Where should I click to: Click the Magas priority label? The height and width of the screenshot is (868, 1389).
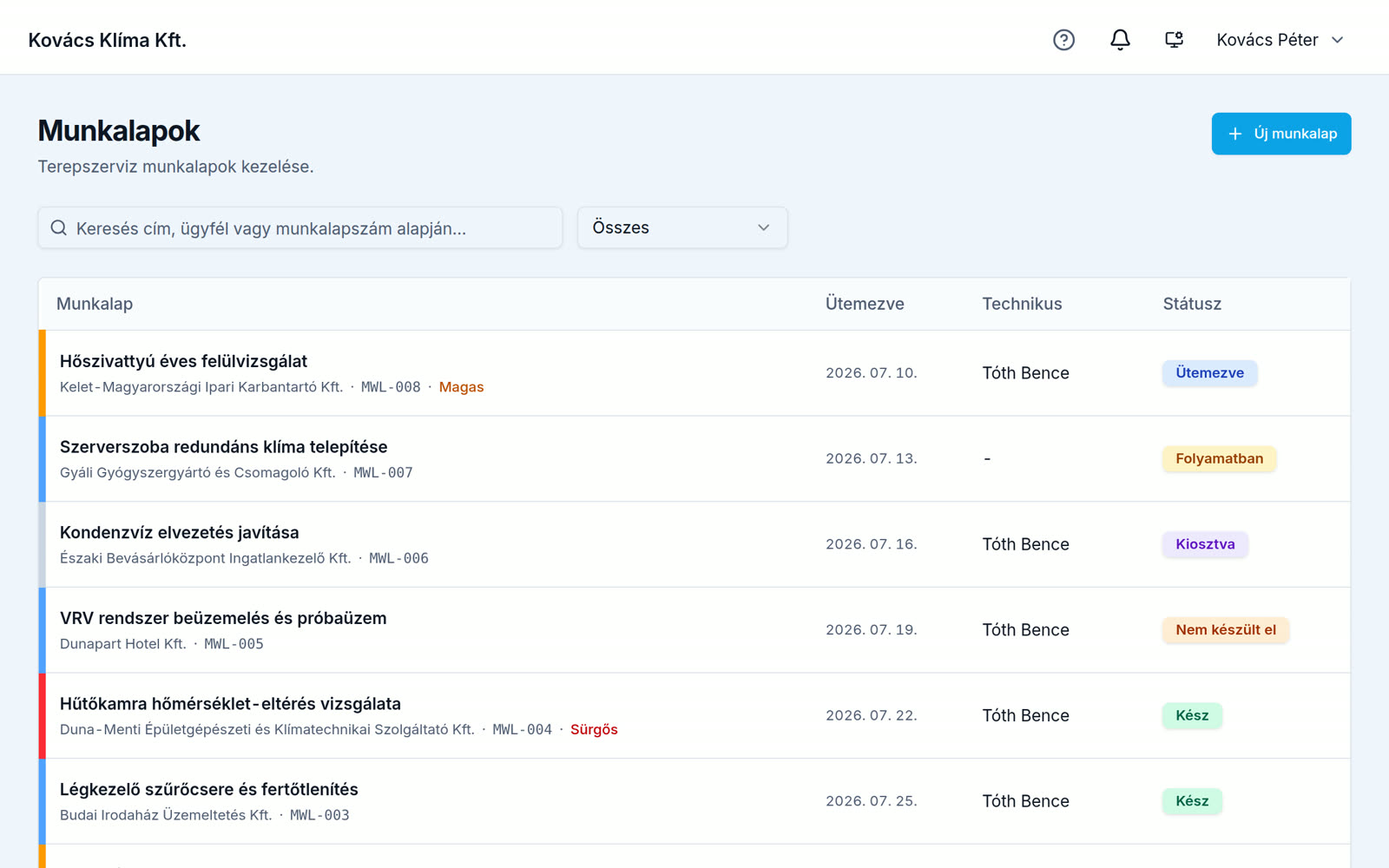point(461,387)
